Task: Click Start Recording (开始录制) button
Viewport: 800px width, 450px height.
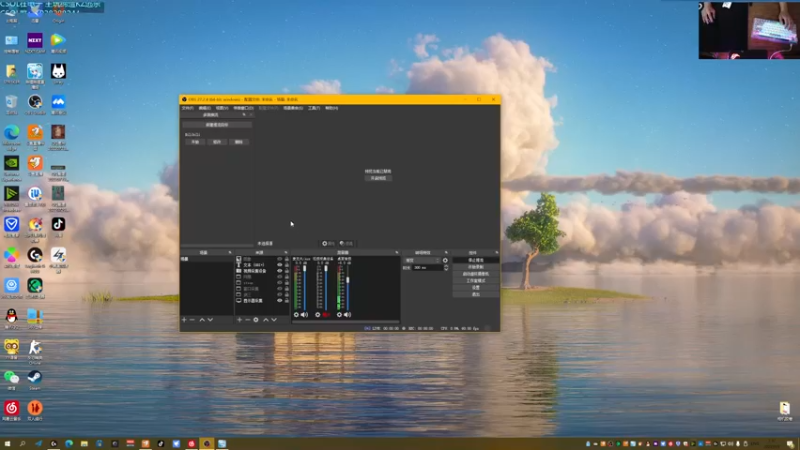Action: click(476, 267)
